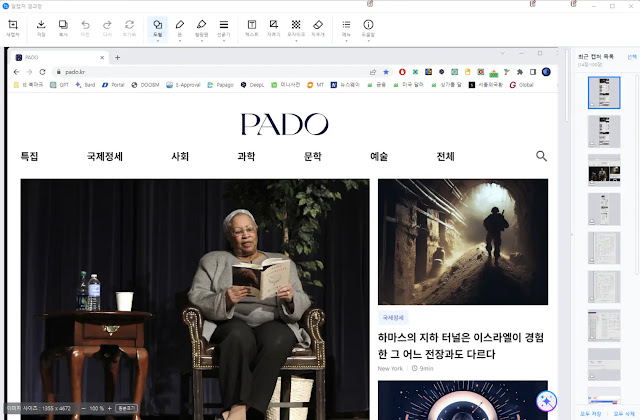Select the eraser tool (지우개)
640x420 pixels.
318,29
